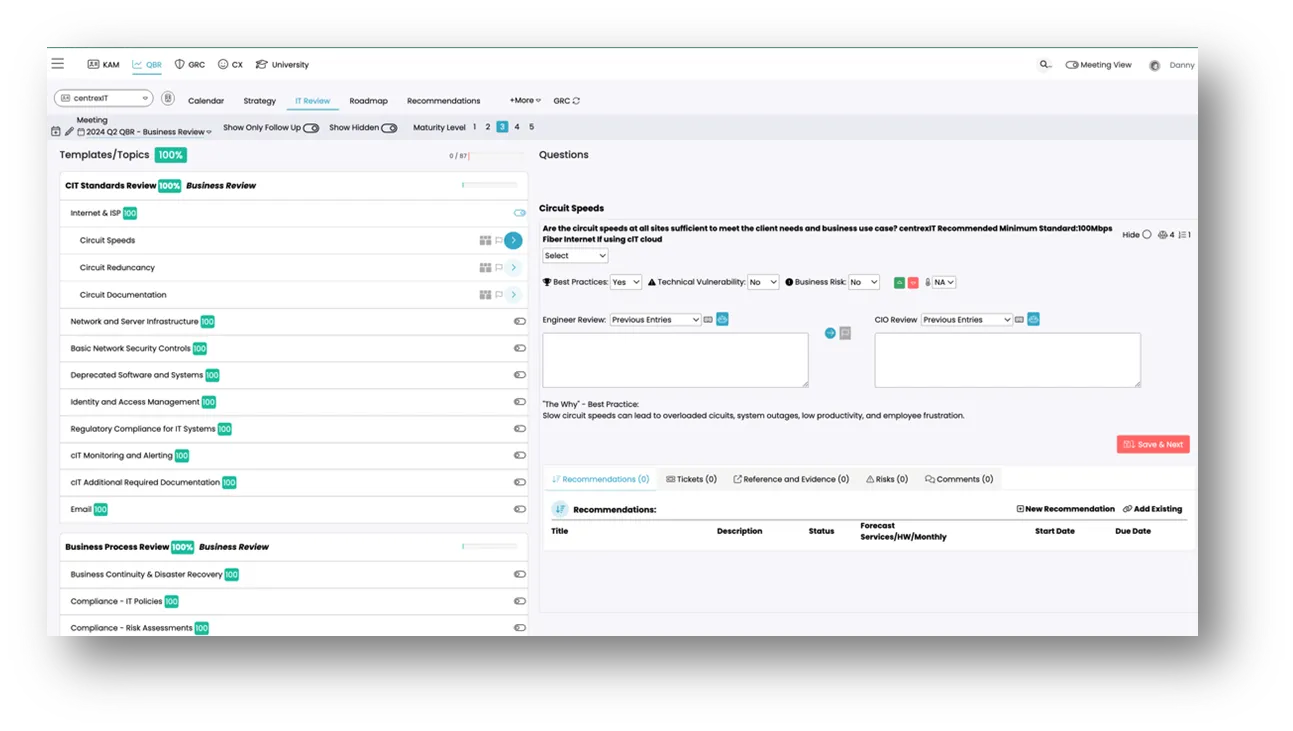The width and height of the screenshot is (1293, 731).
Task: Click the search magnifier icon in header
Action: tap(1044, 64)
